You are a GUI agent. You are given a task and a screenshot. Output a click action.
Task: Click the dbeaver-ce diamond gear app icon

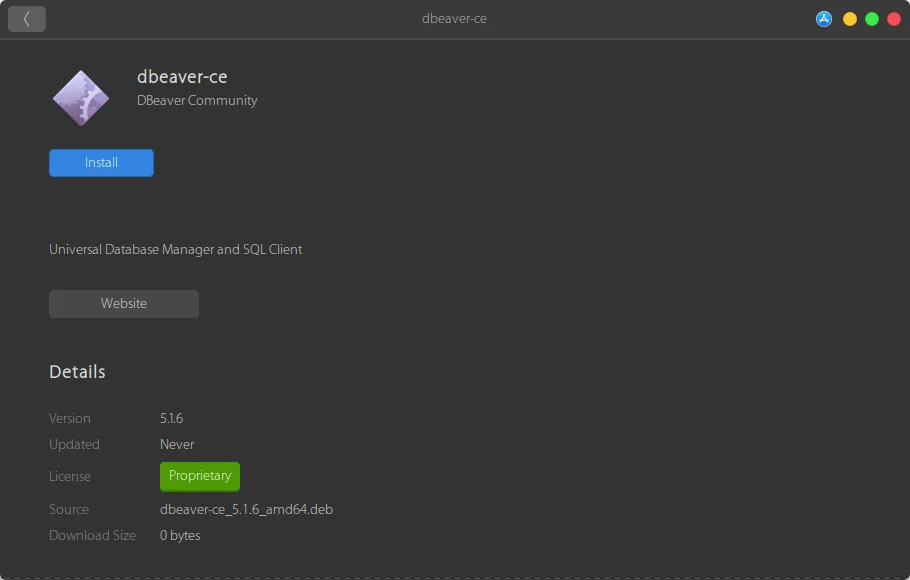tap(81, 98)
